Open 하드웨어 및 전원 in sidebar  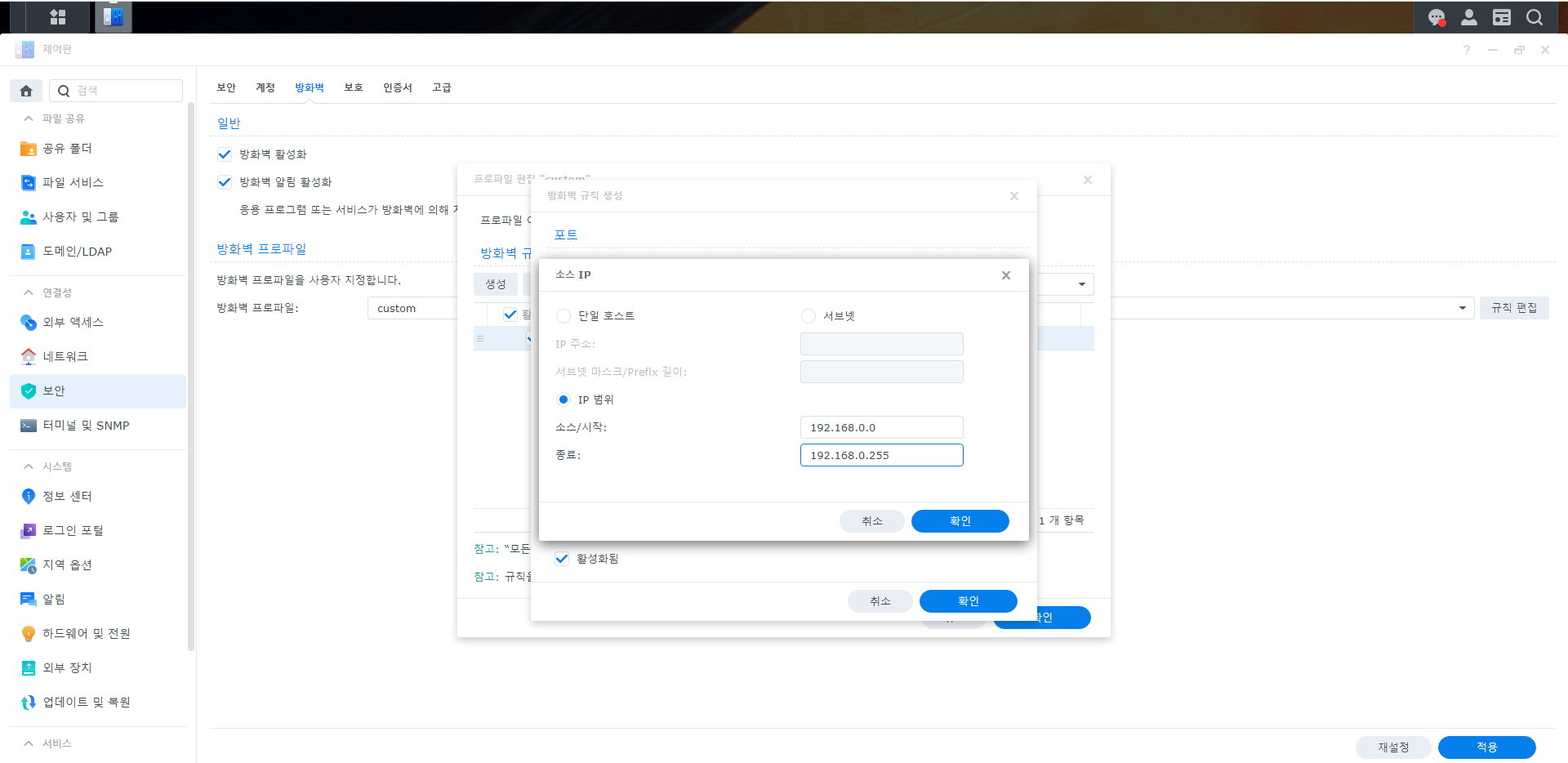(x=98, y=634)
